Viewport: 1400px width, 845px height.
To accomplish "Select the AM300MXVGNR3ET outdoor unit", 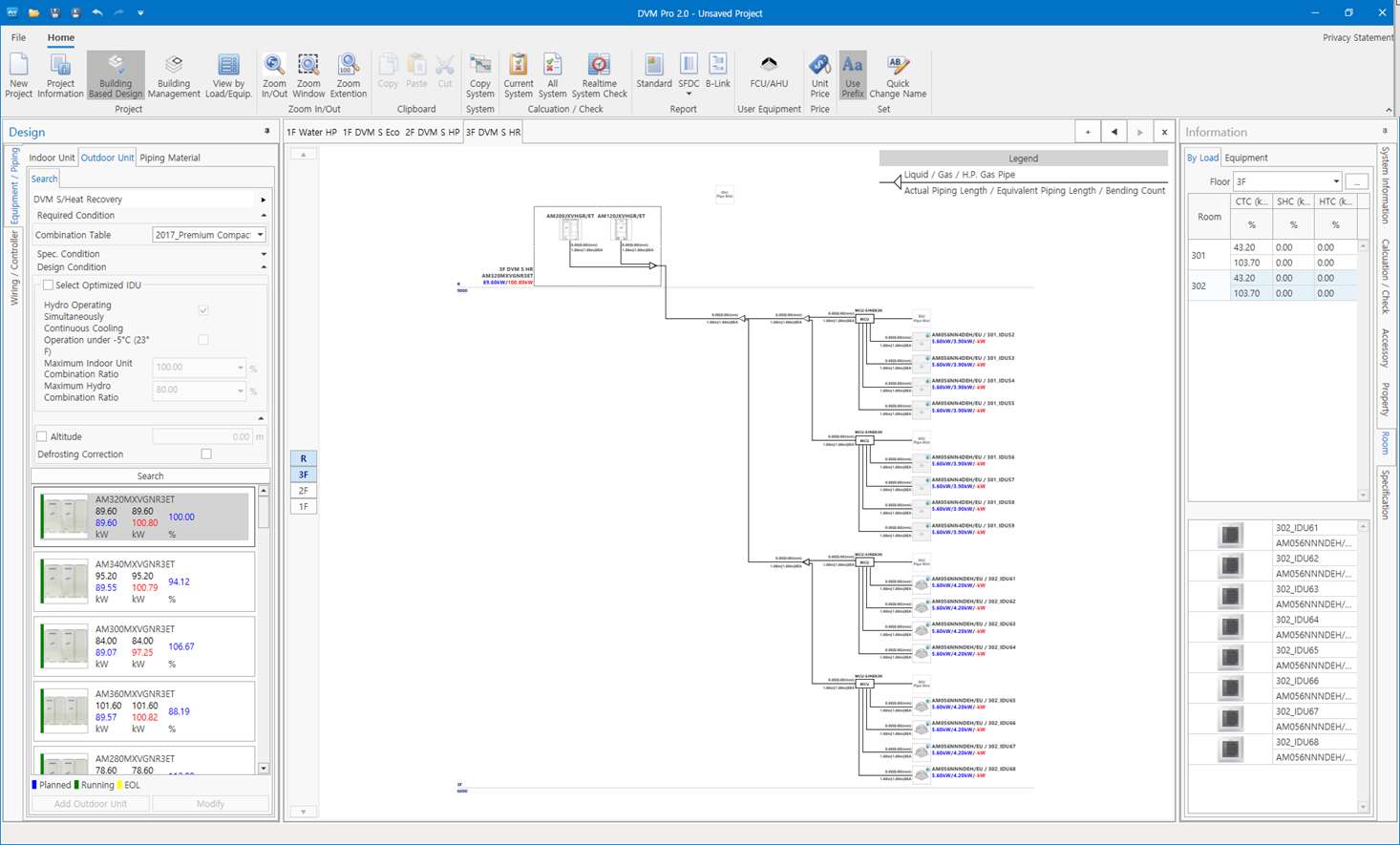I will [145, 646].
